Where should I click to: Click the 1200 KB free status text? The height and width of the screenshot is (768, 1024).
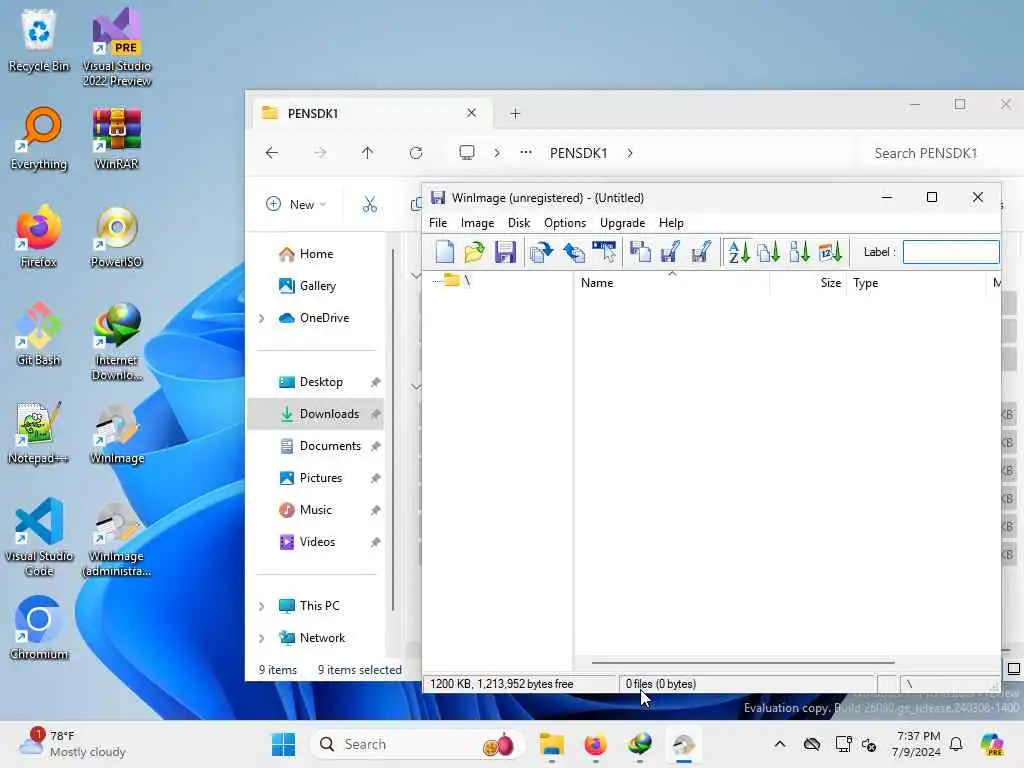(x=502, y=684)
